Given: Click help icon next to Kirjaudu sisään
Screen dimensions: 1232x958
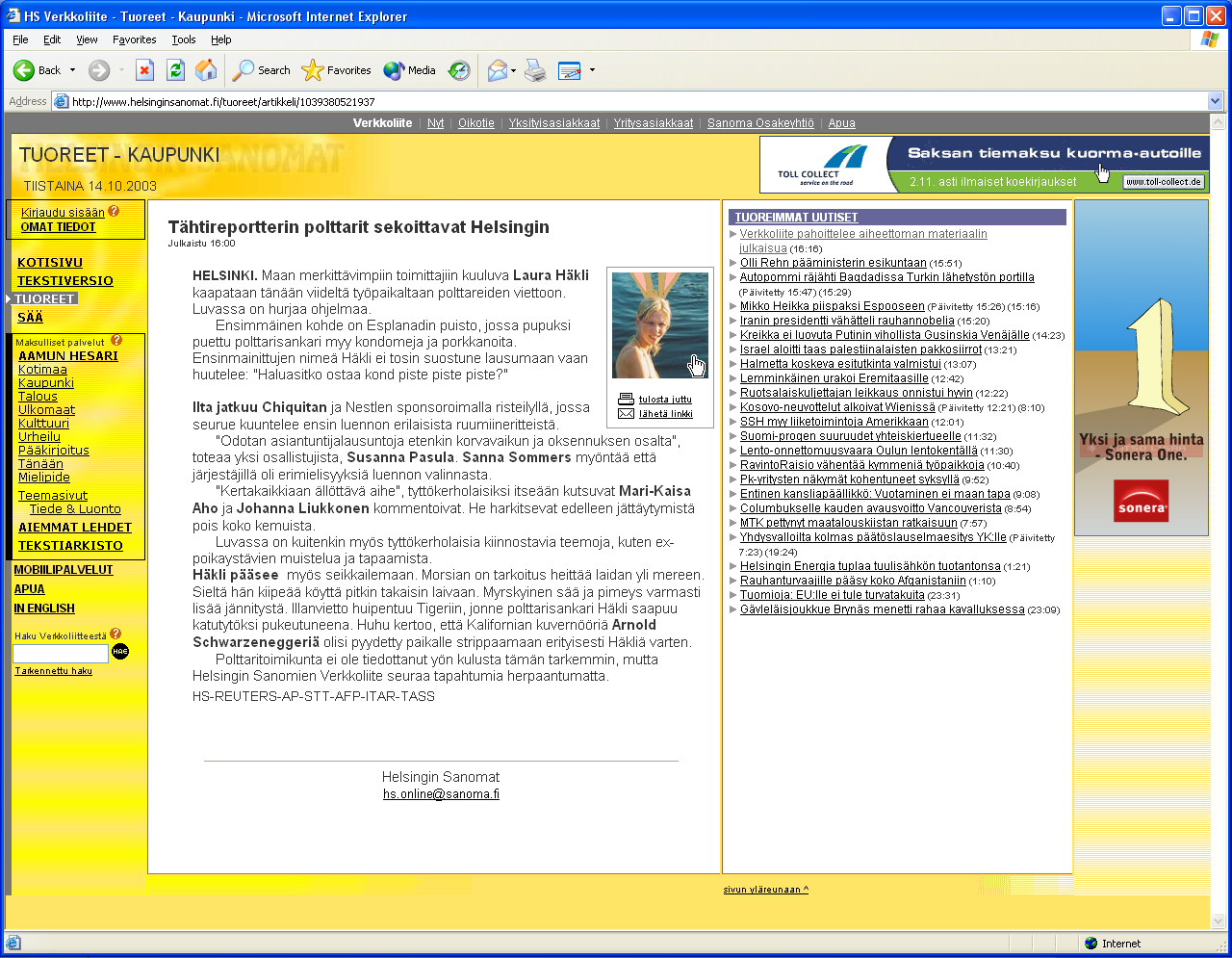Looking at the screenshot, I should (x=114, y=211).
